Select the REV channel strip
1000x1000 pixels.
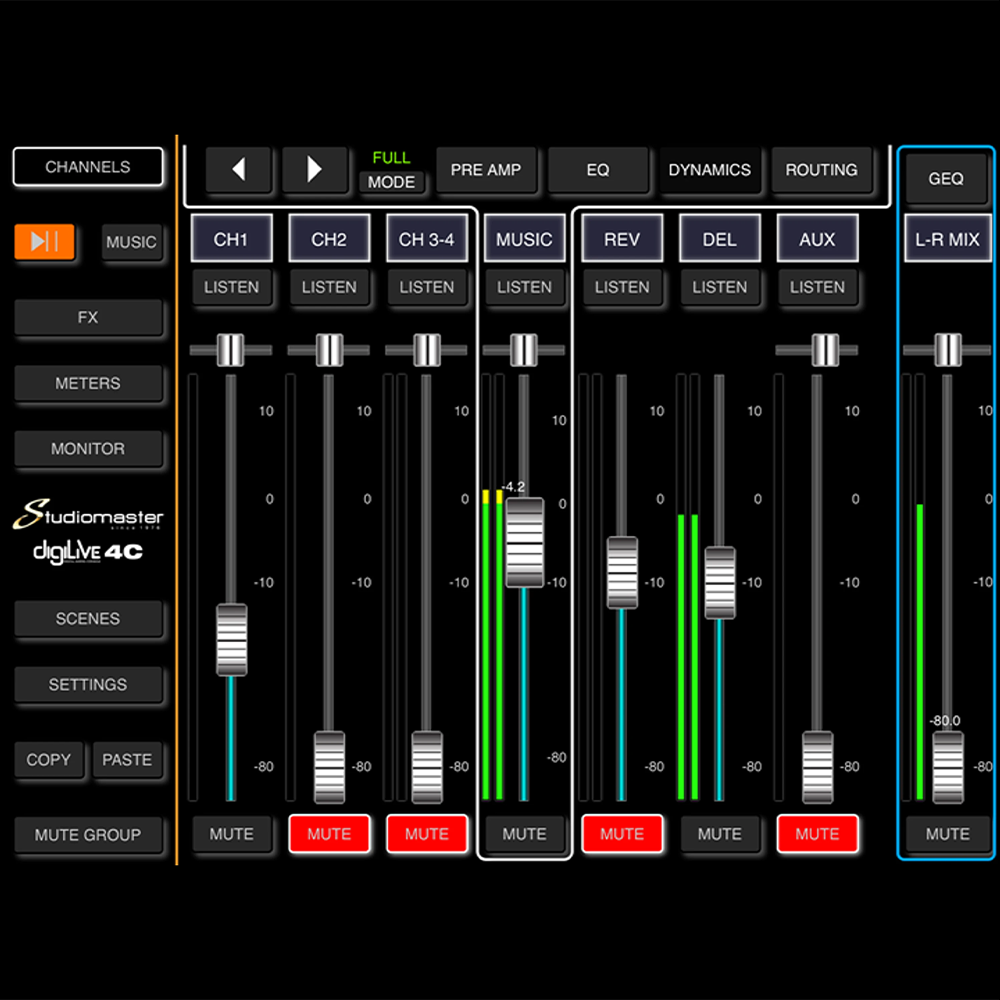tap(622, 239)
